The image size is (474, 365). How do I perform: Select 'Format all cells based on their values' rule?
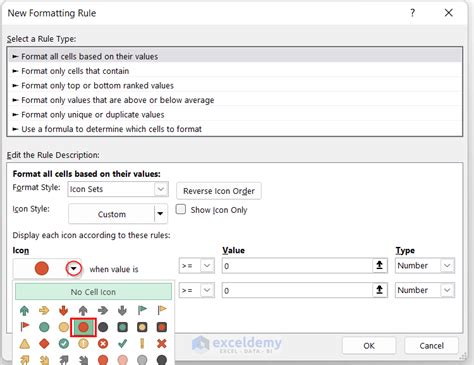click(x=235, y=56)
